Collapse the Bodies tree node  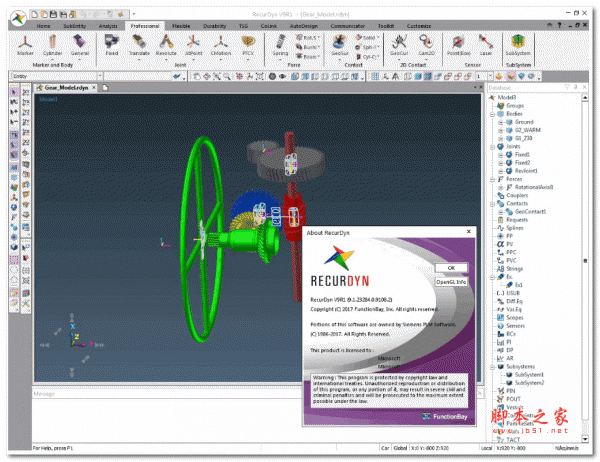(x=491, y=113)
